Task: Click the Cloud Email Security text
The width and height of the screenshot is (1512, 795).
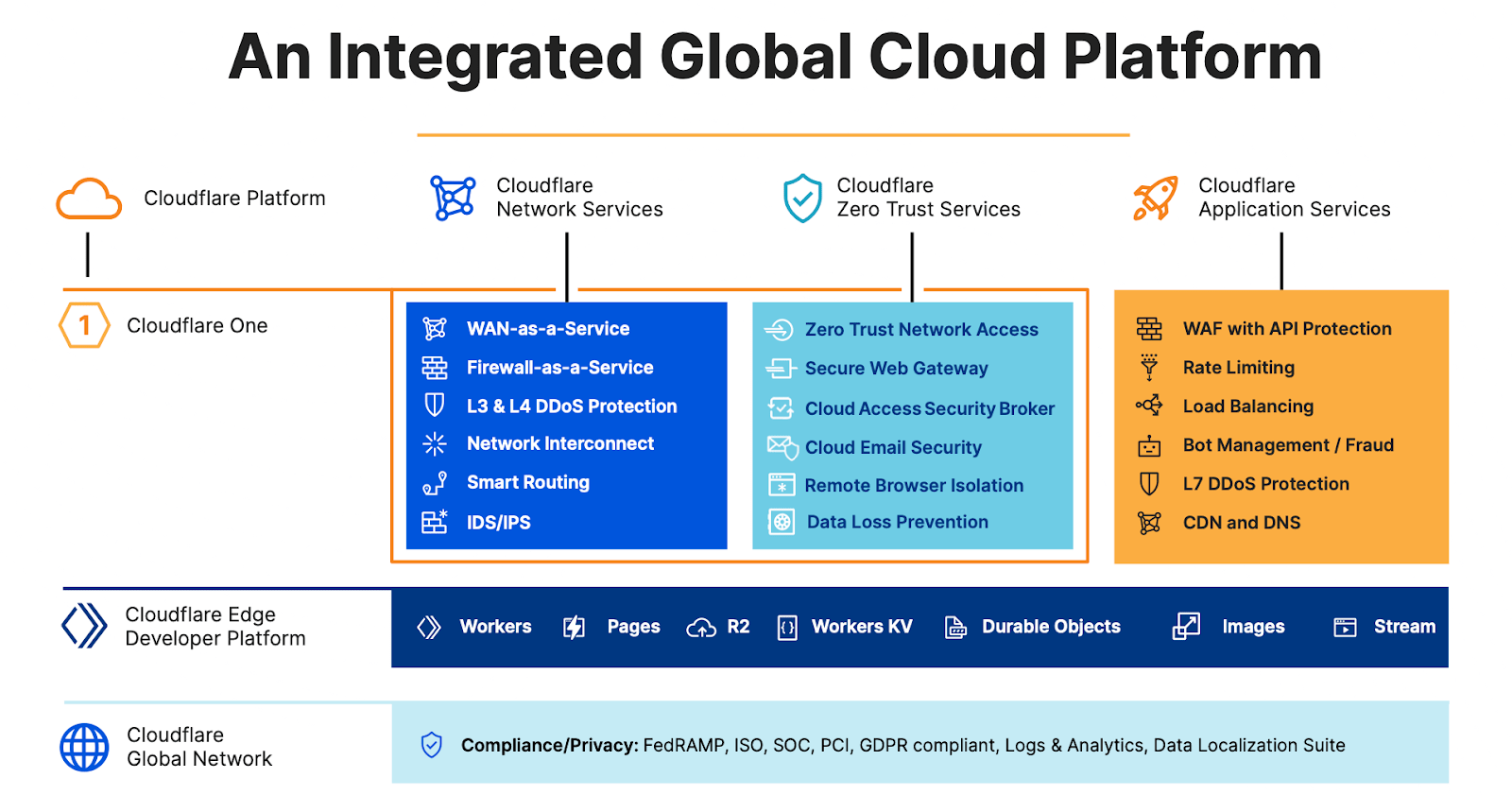Action: [x=893, y=448]
